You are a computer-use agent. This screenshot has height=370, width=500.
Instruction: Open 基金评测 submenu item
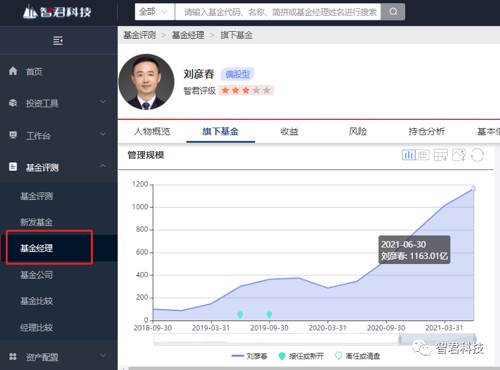[x=37, y=196]
